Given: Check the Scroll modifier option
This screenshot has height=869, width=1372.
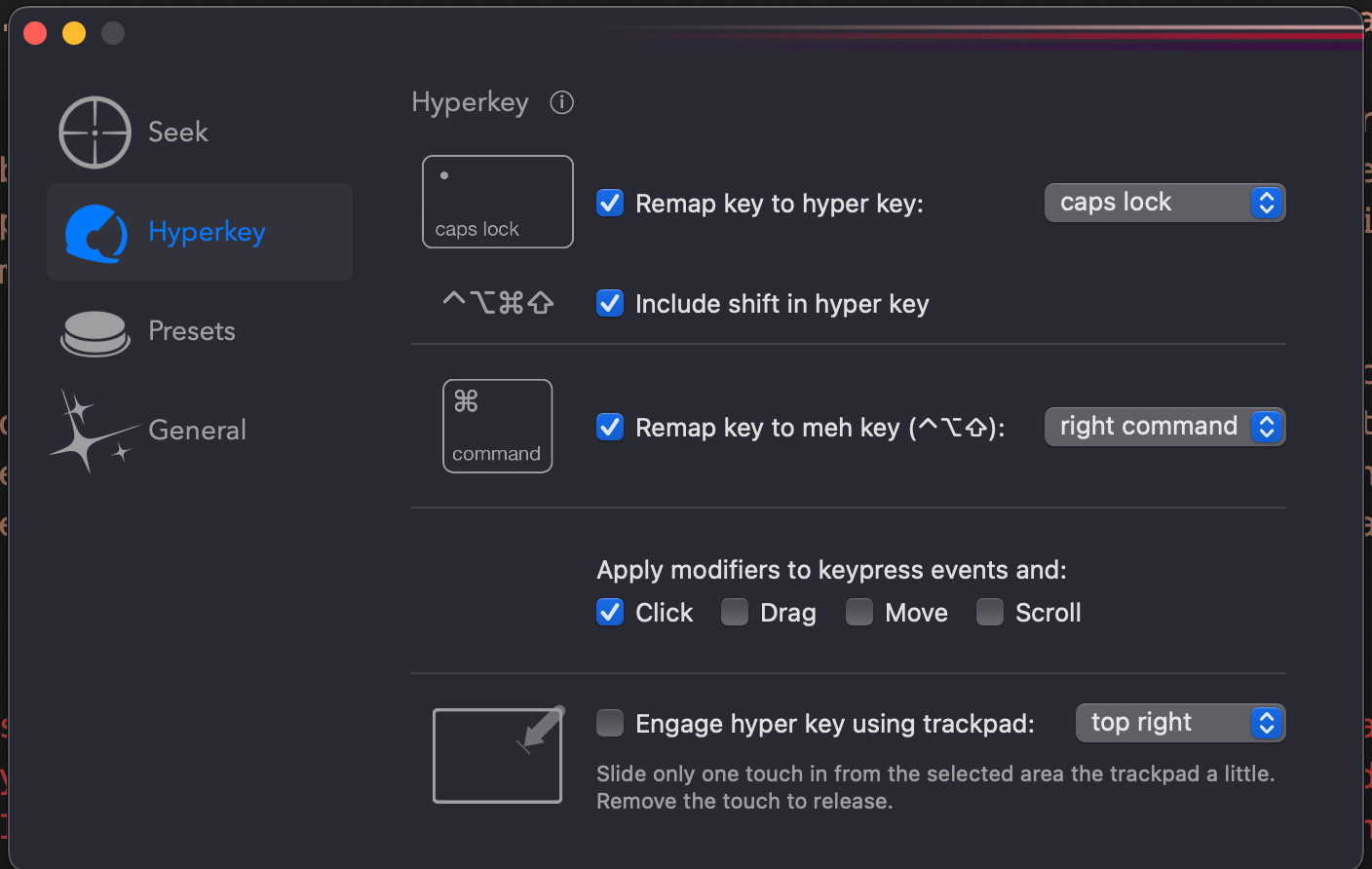Looking at the screenshot, I should coord(990,612).
